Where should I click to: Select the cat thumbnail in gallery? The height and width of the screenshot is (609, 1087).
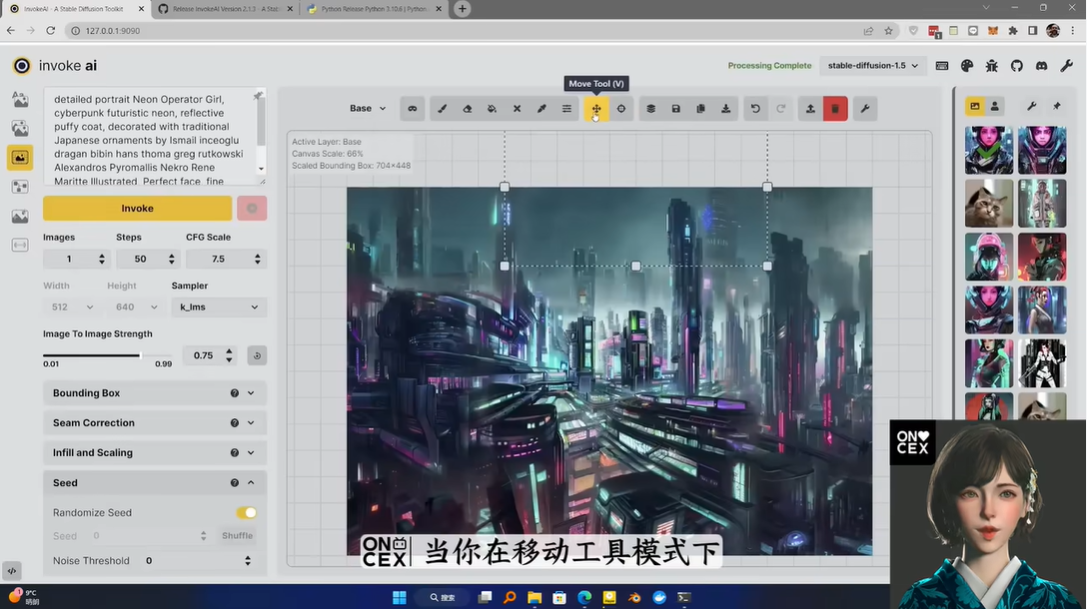(x=988, y=203)
